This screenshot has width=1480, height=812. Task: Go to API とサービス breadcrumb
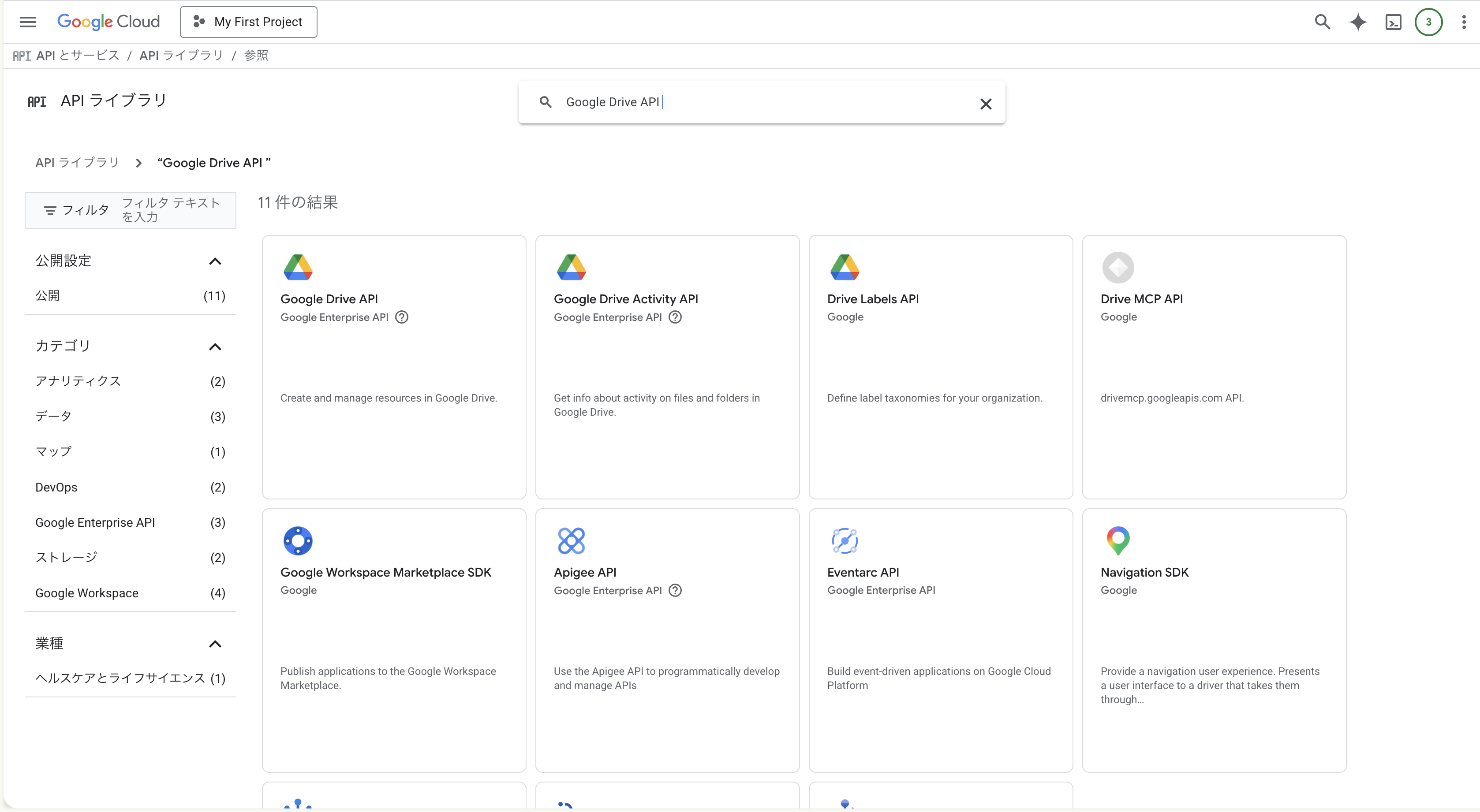(x=78, y=56)
